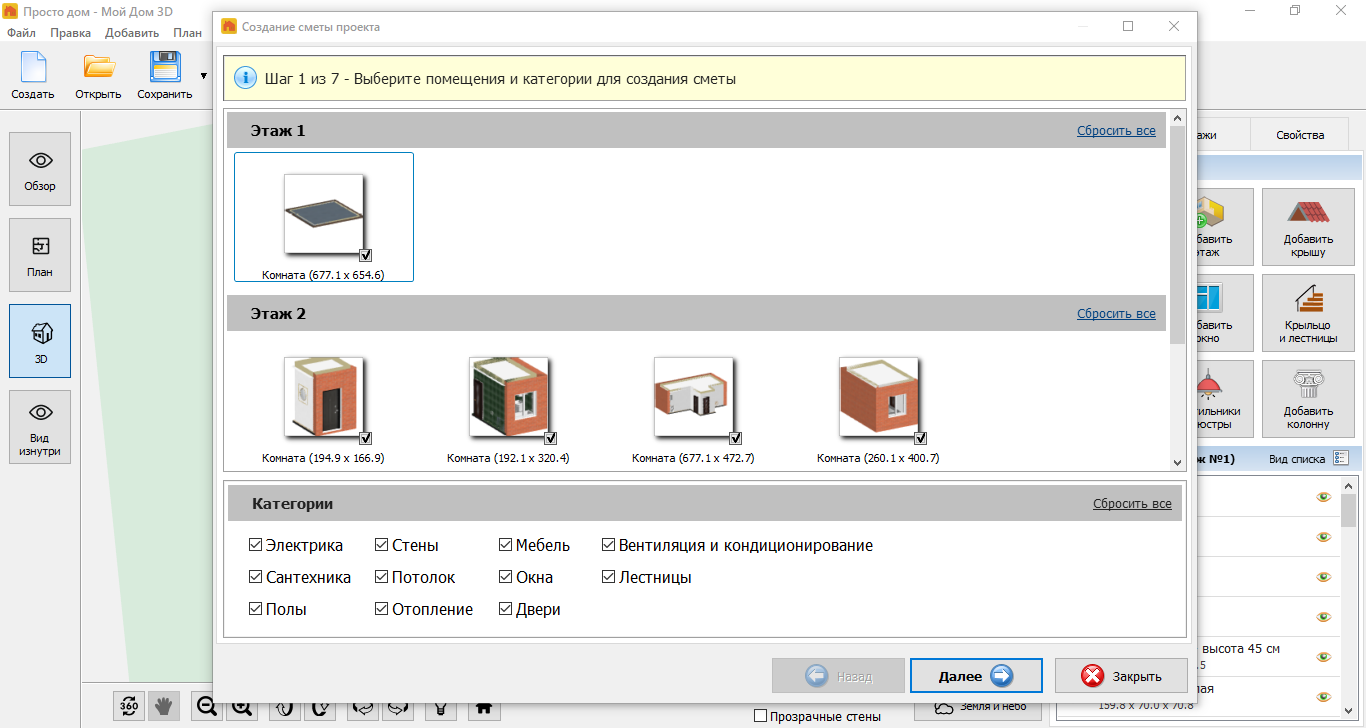
Task: Select the hand pan tool
Action: coord(164,706)
